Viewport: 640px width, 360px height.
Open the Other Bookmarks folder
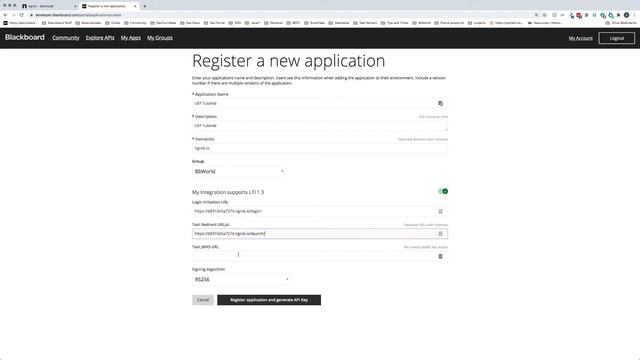(x=621, y=23)
